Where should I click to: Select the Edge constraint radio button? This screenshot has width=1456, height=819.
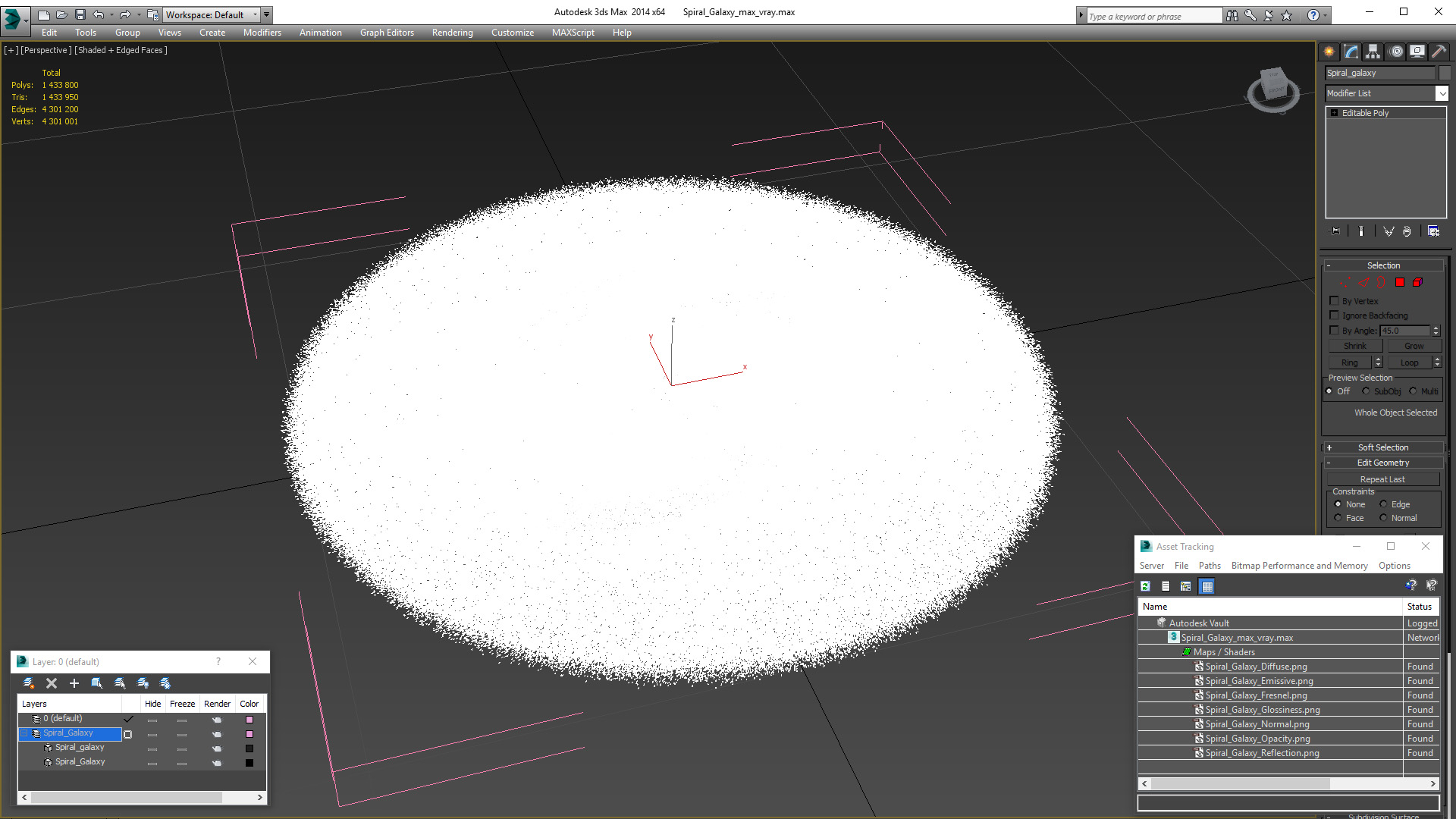(x=1383, y=504)
